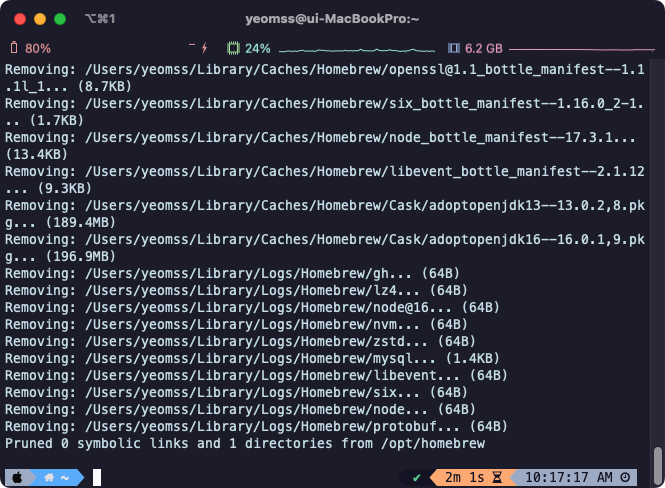
Task: Click the red close window button
Action: coord(20,19)
